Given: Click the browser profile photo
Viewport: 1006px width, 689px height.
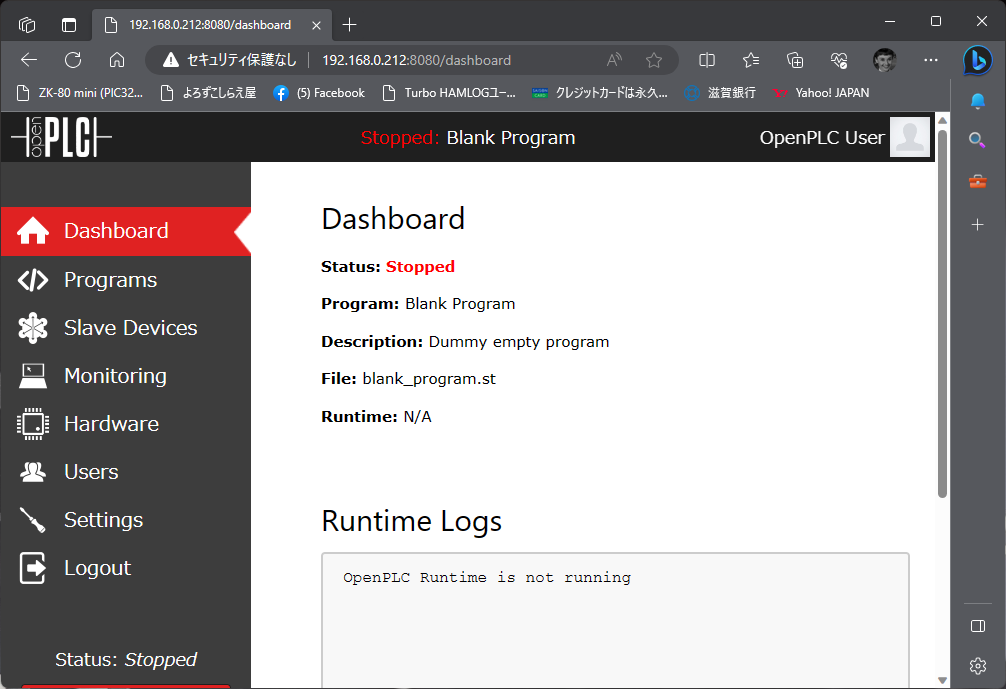Looking at the screenshot, I should tap(885, 60).
